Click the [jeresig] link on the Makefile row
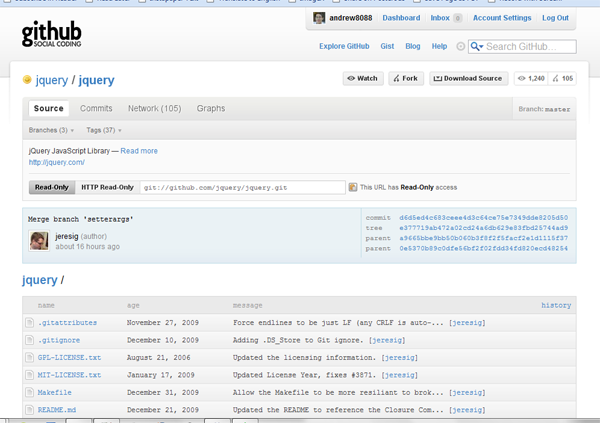Image resolution: width=600 pixels, height=423 pixels. coord(467,392)
